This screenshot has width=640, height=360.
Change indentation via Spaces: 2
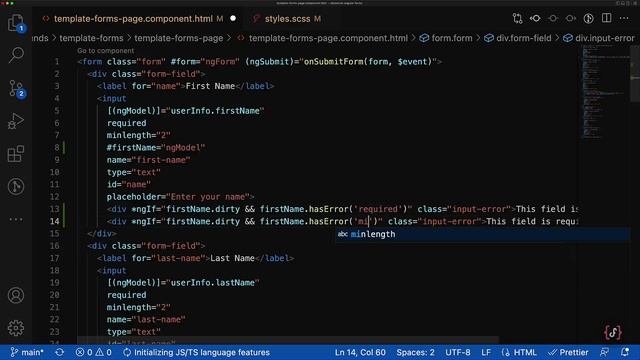[x=415, y=352]
